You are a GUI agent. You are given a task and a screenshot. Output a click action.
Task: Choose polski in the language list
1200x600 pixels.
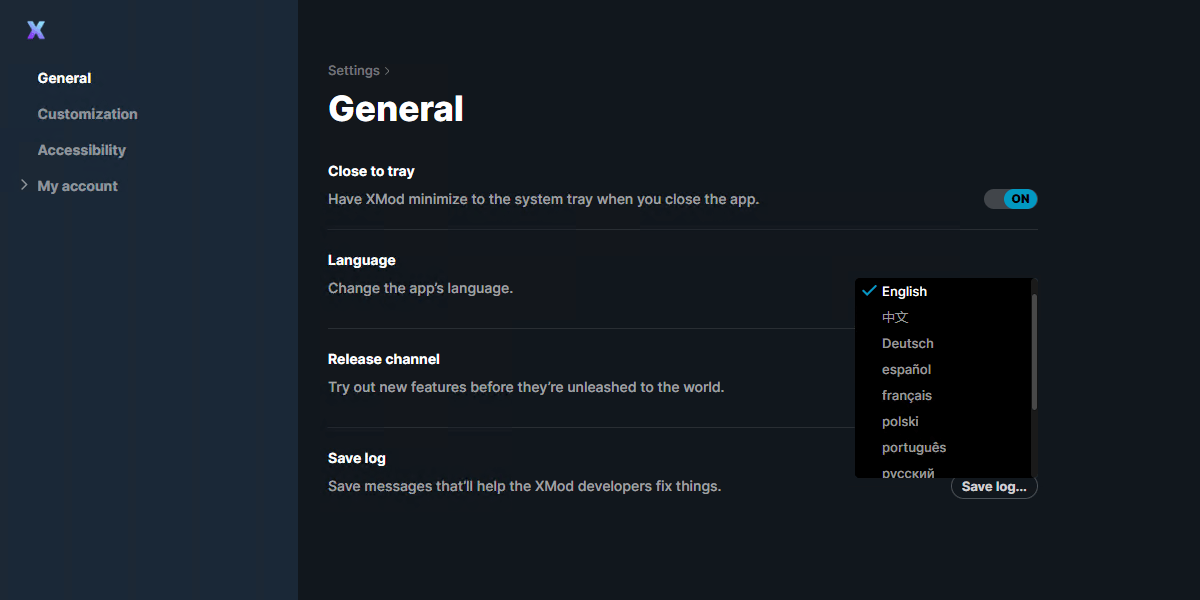(900, 422)
